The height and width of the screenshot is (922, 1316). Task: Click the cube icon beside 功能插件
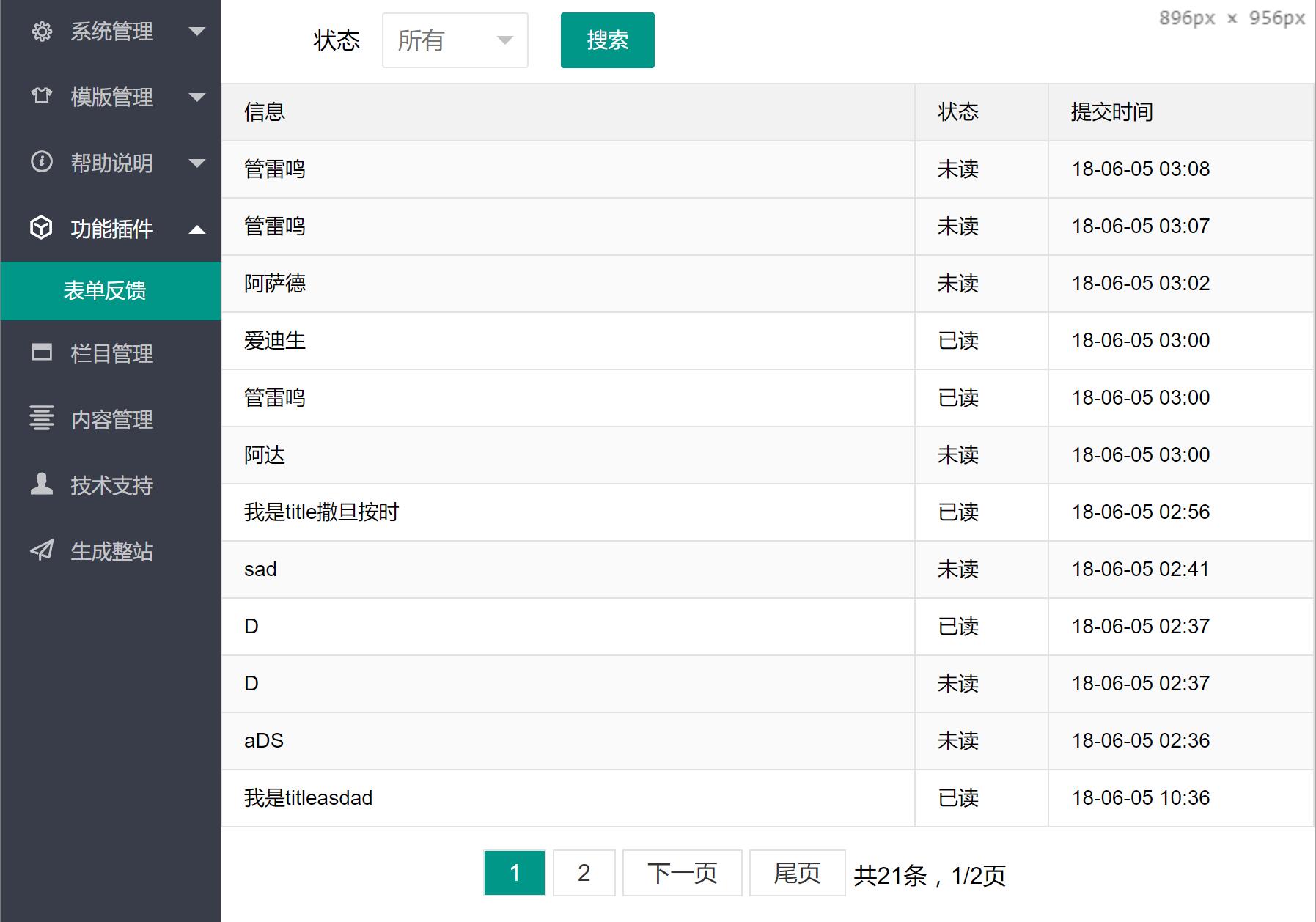(42, 227)
